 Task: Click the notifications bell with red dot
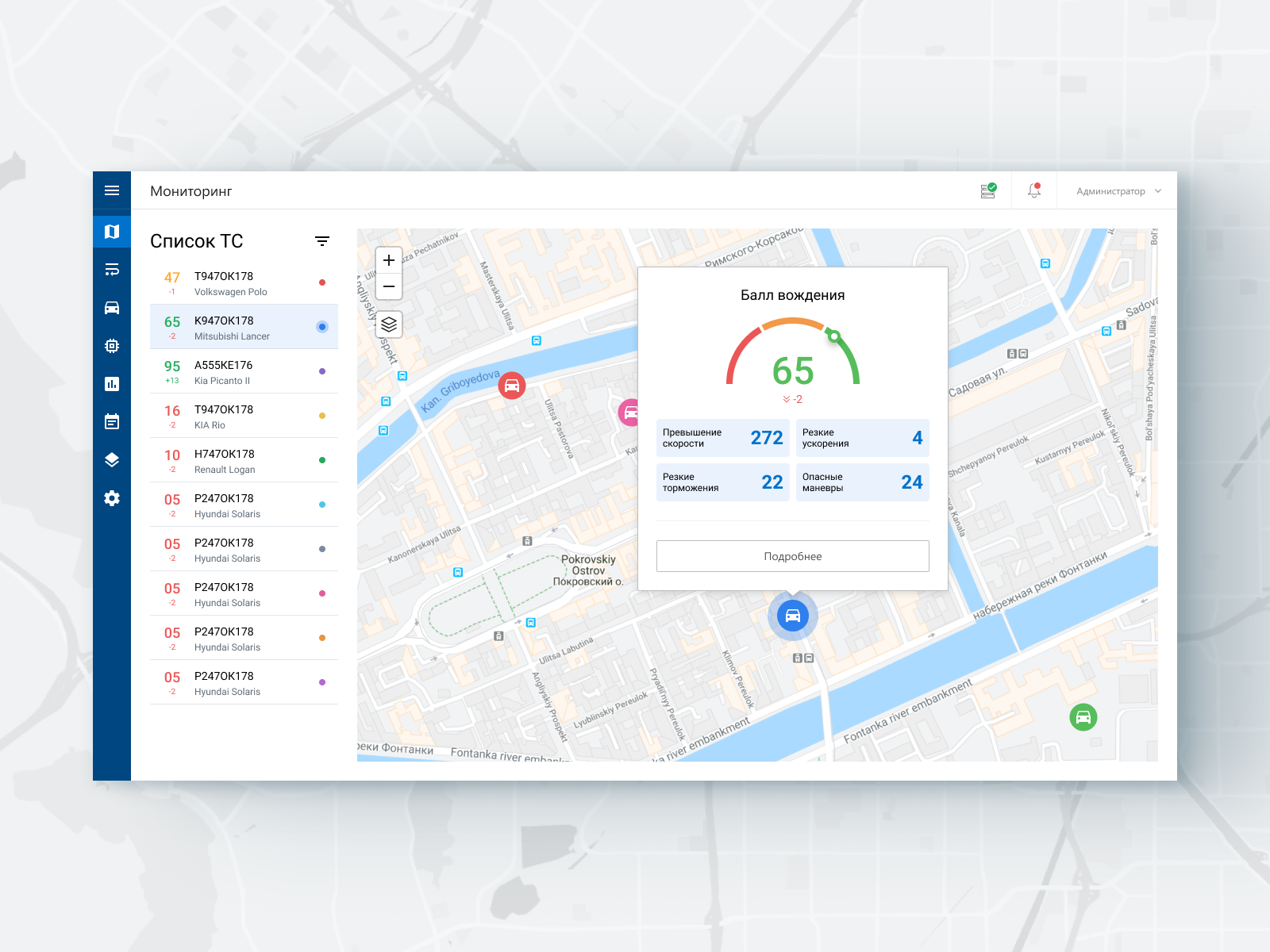click(x=1034, y=190)
